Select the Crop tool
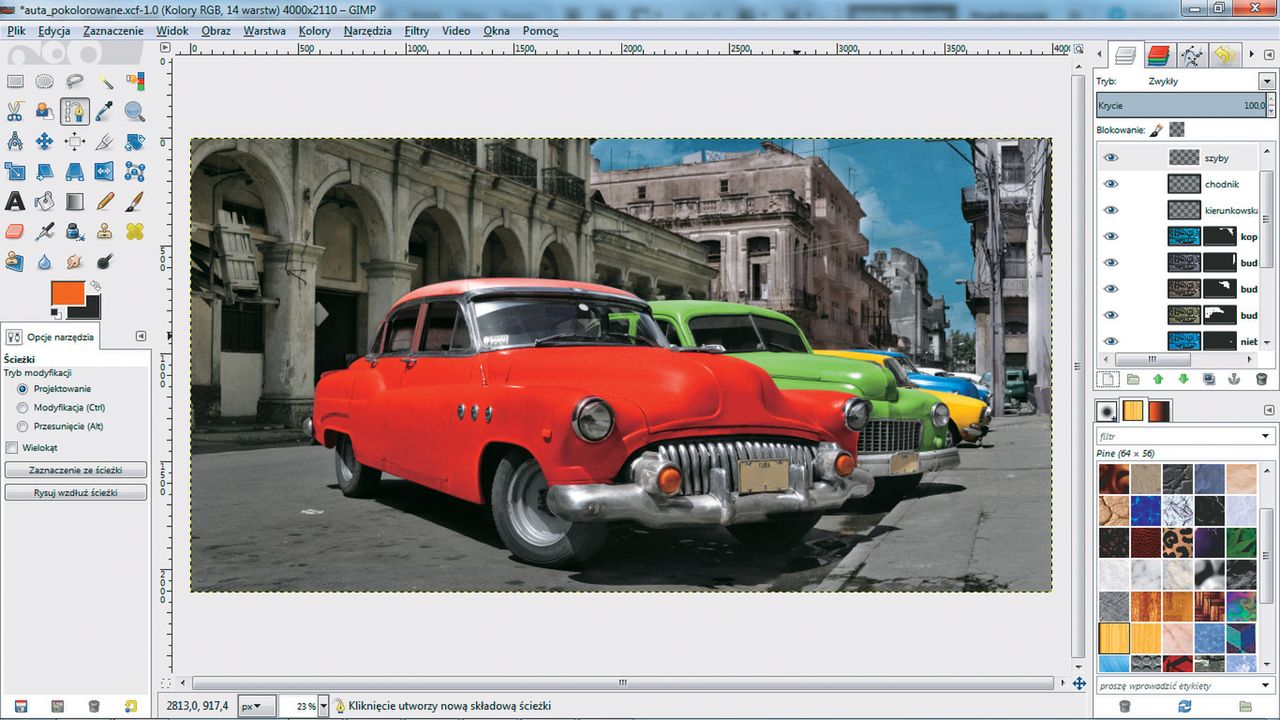 [x=105, y=141]
